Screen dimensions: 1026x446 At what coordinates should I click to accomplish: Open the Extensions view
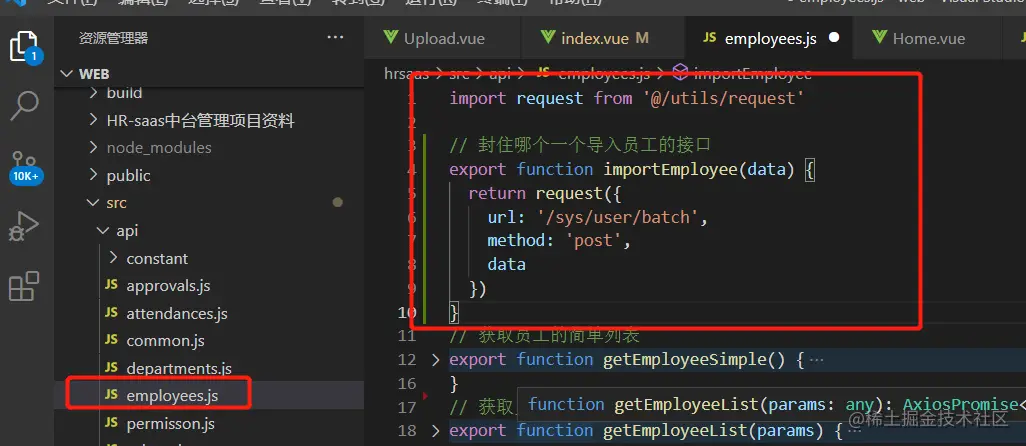(24, 286)
